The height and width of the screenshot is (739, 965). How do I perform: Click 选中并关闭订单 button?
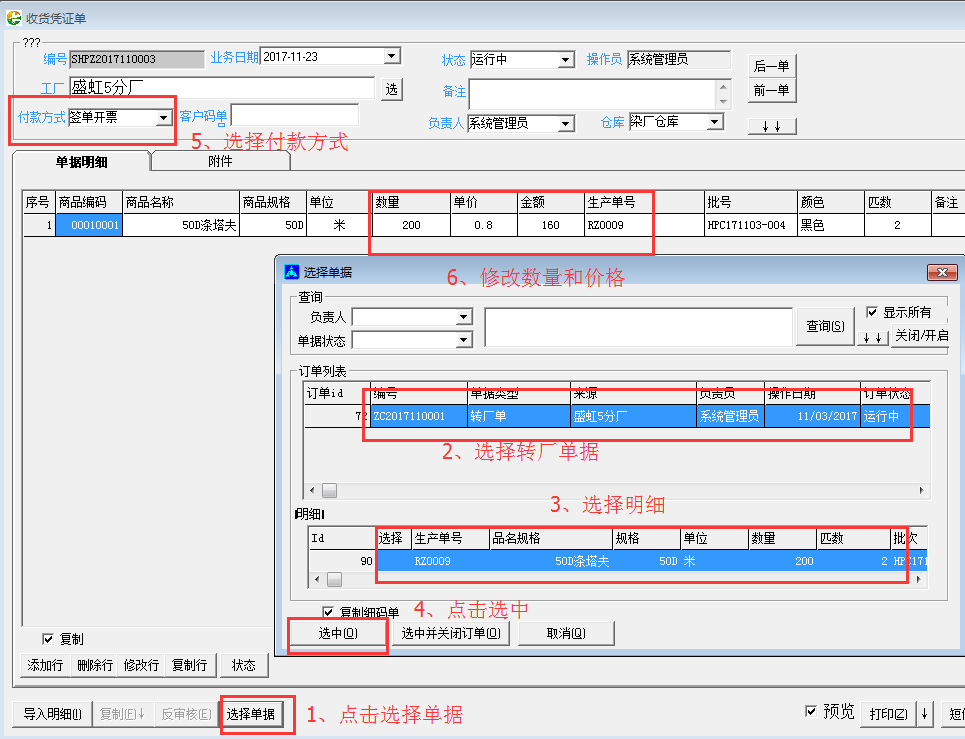451,633
